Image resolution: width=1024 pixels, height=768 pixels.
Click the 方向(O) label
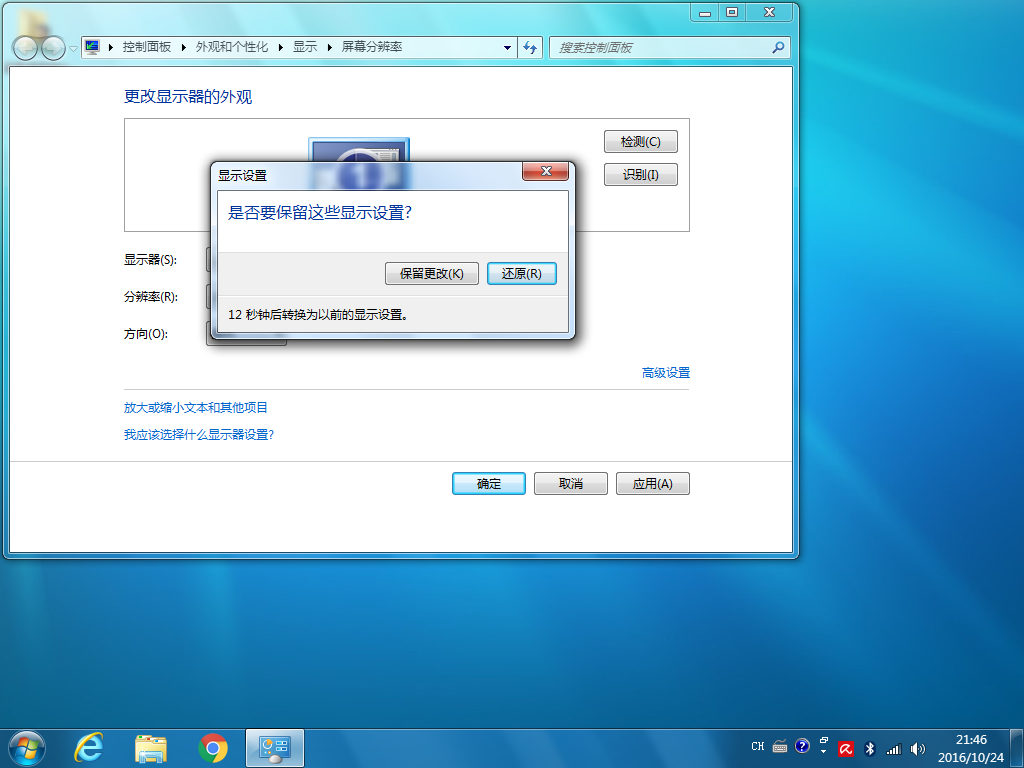(146, 334)
